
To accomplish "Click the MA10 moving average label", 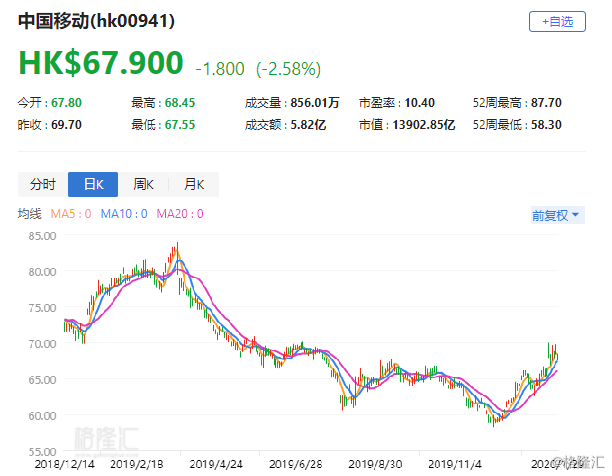I will click(124, 214).
